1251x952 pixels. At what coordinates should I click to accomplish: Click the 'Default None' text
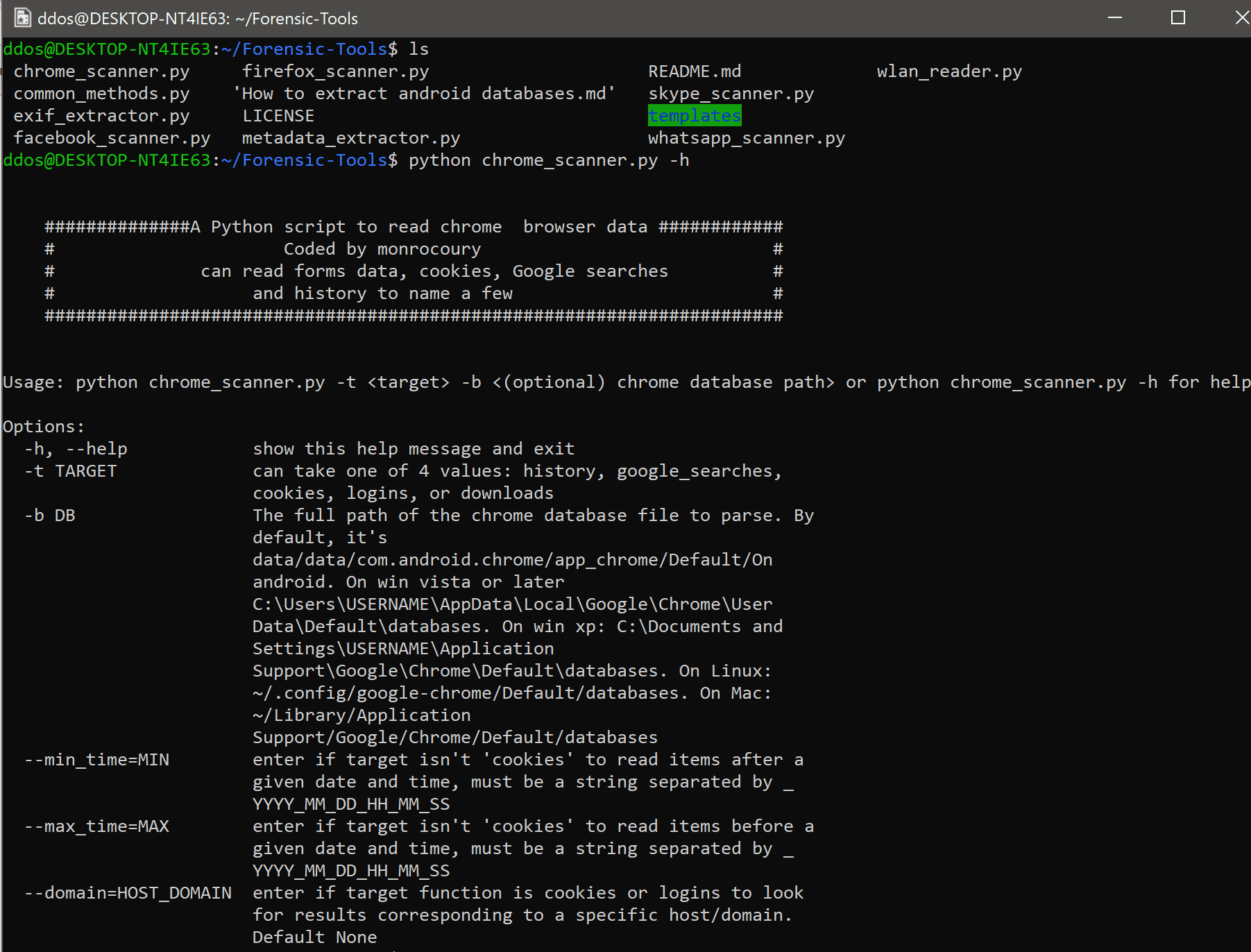pyautogui.click(x=315, y=937)
